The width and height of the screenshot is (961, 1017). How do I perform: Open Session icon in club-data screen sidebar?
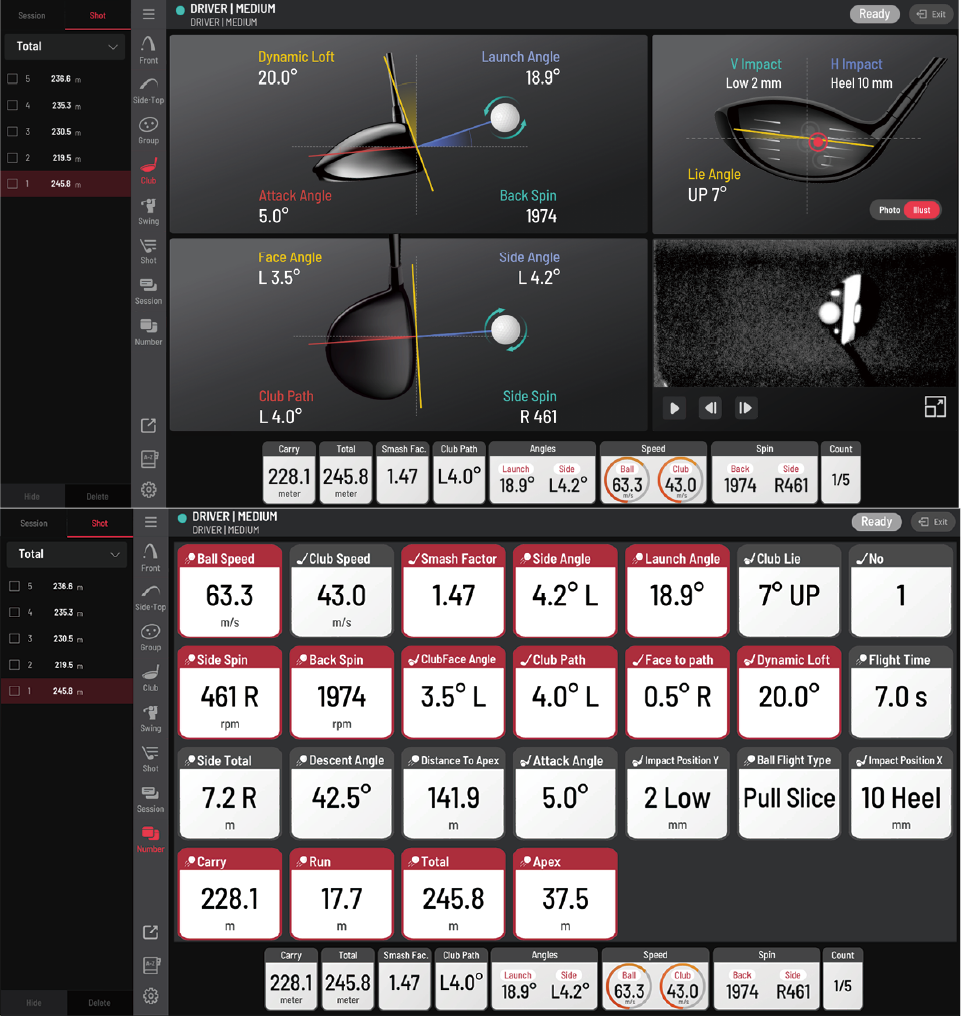[x=148, y=291]
